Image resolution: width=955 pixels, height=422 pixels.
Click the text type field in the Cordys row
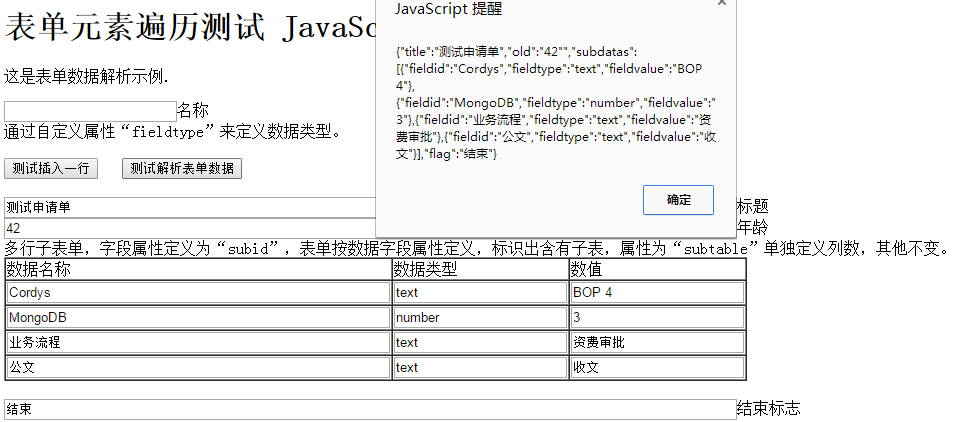(481, 292)
